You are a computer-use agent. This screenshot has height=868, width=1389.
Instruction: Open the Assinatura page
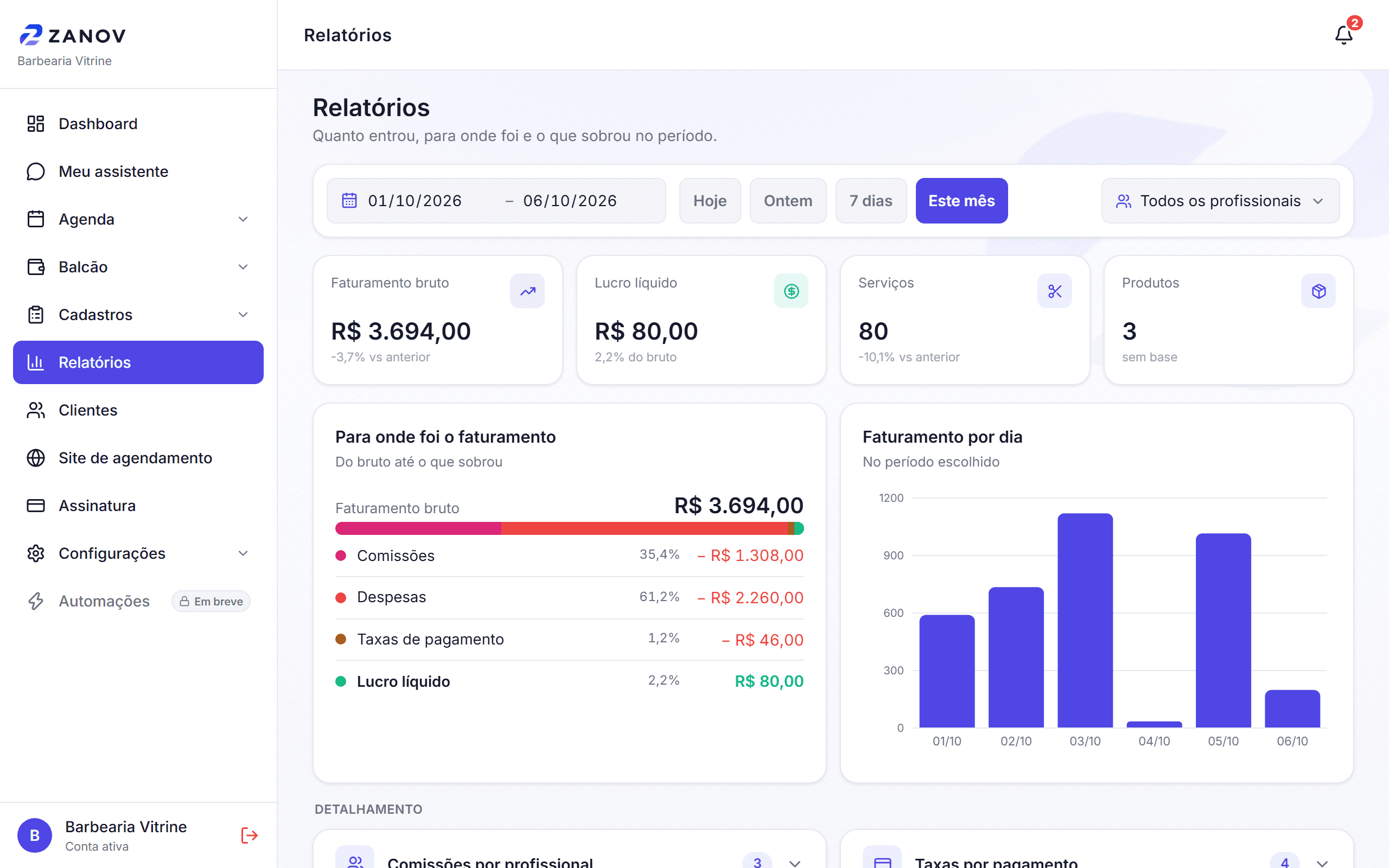[x=138, y=505]
